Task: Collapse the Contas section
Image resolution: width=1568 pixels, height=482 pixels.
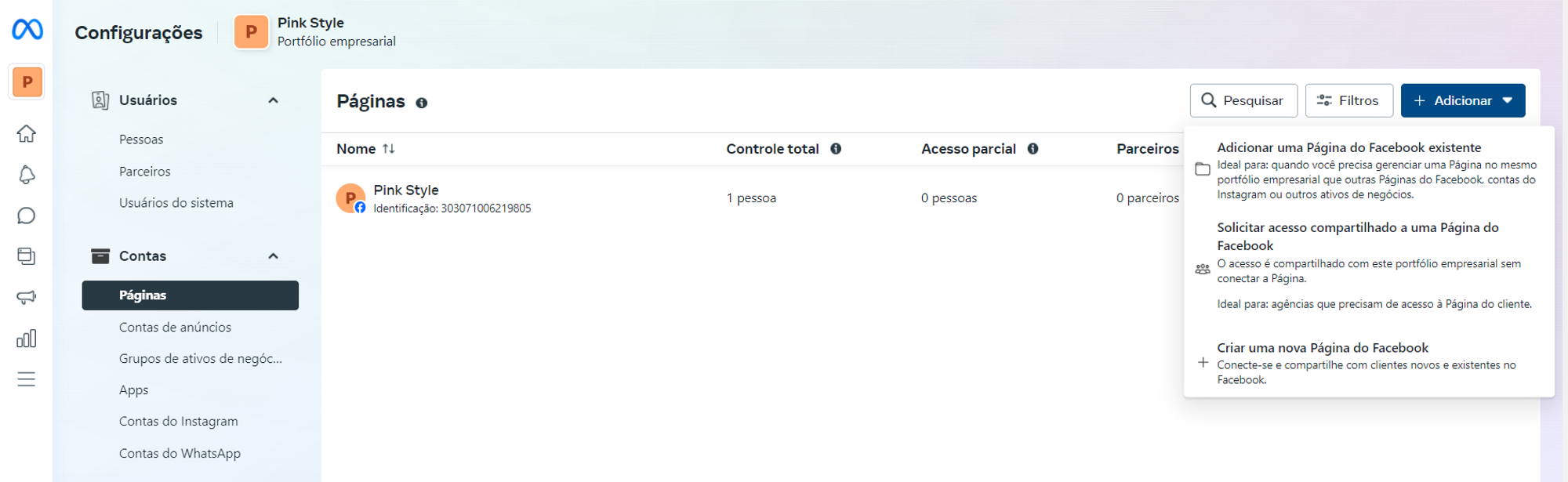Action: [x=273, y=256]
